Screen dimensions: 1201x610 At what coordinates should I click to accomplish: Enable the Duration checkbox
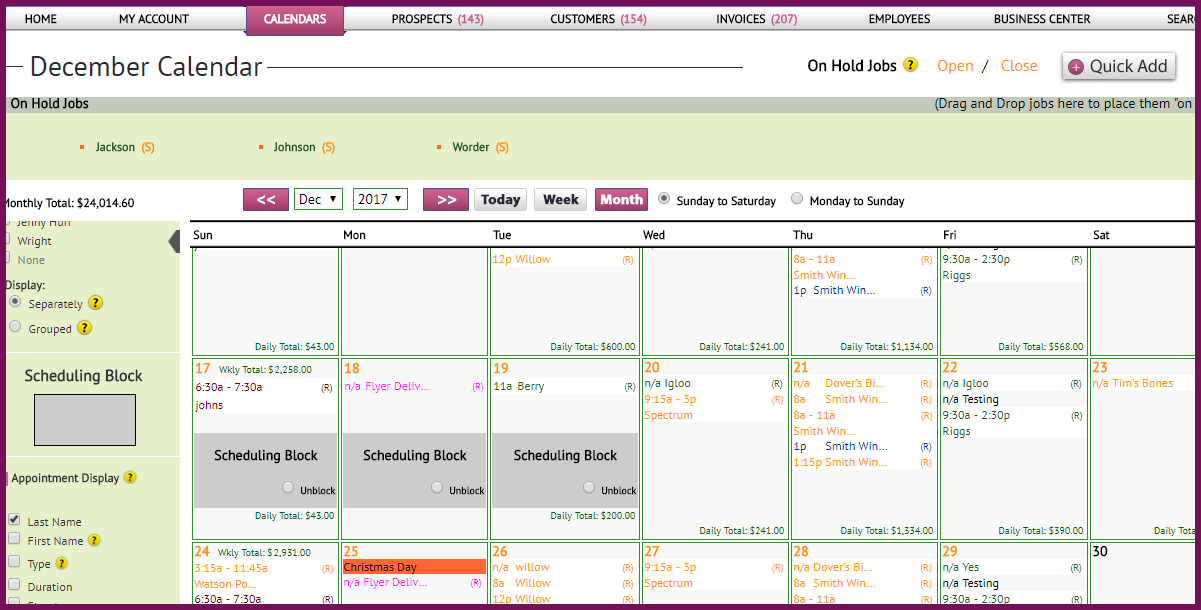pyautogui.click(x=14, y=585)
